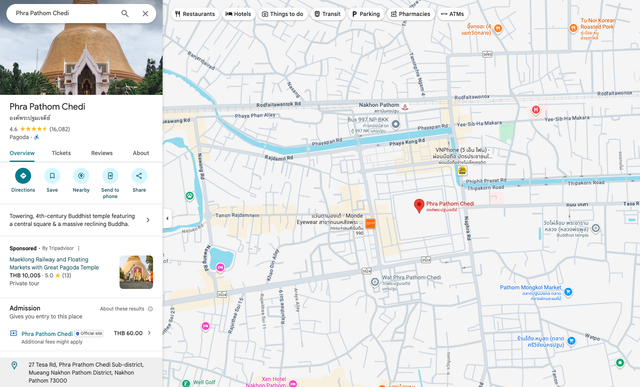Click the Xen Hotel Nakhon Pathom marker
Viewport: 640px width, 387px height.
click(x=293, y=383)
